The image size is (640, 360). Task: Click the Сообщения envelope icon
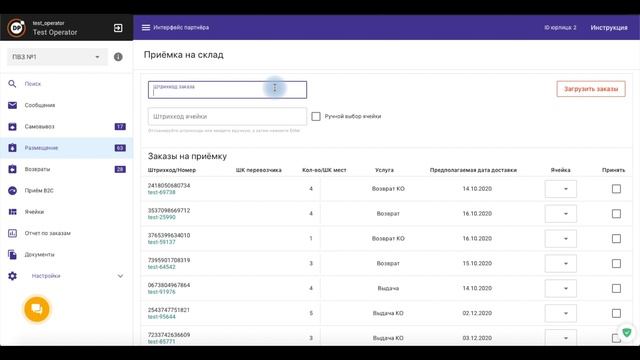tap(12, 105)
